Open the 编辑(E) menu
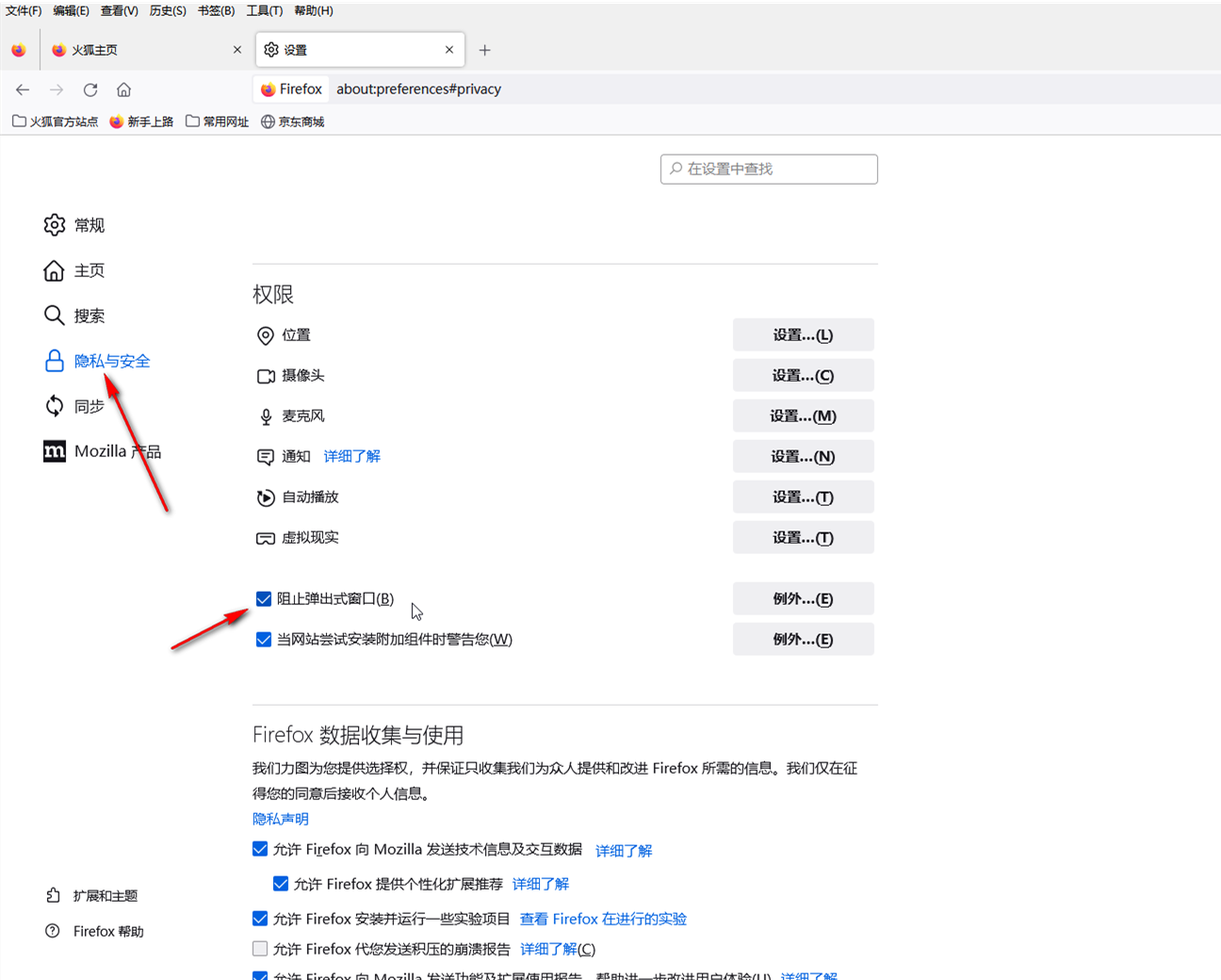 [x=71, y=10]
